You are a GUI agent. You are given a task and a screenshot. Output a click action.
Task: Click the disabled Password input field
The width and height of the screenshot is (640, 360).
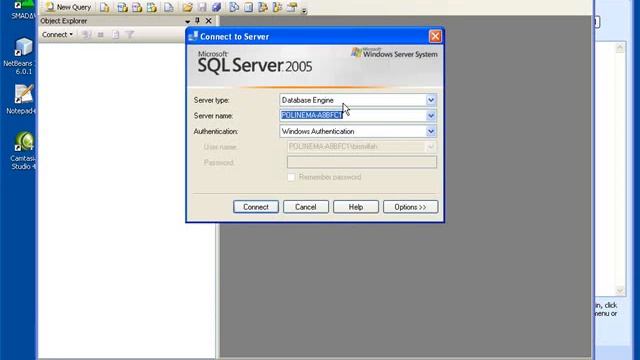point(362,162)
